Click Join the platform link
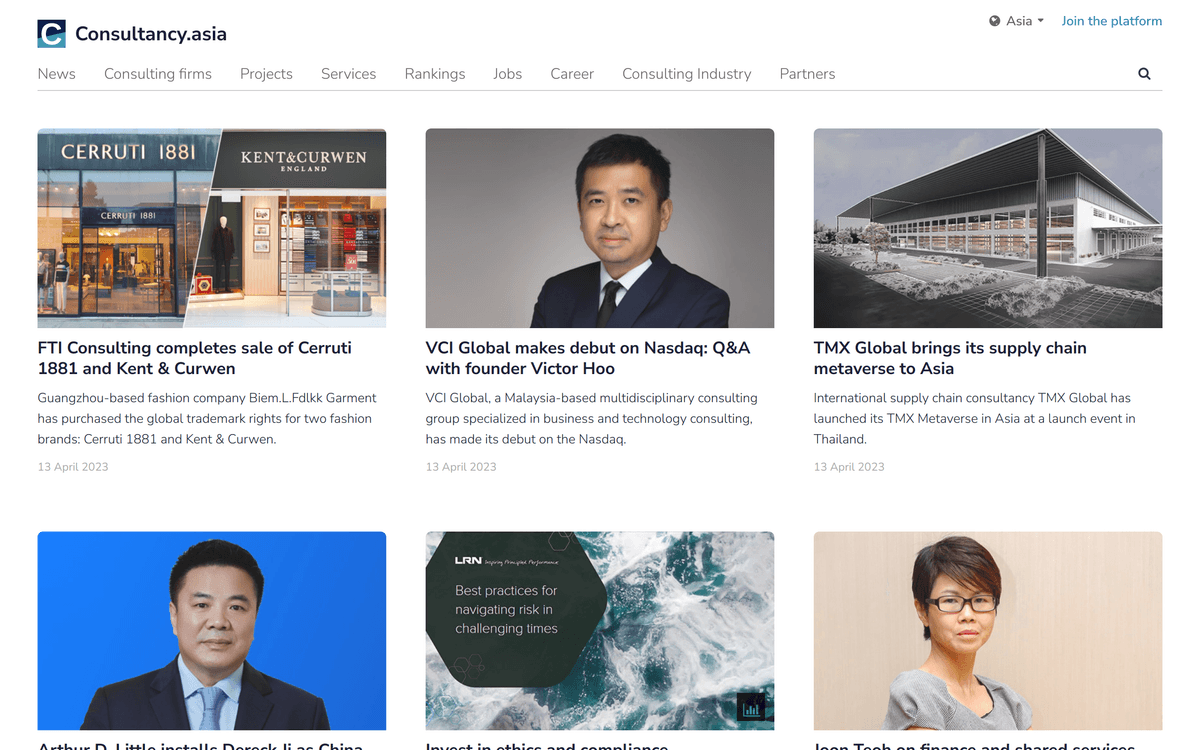The height and width of the screenshot is (750, 1200). 1111,21
